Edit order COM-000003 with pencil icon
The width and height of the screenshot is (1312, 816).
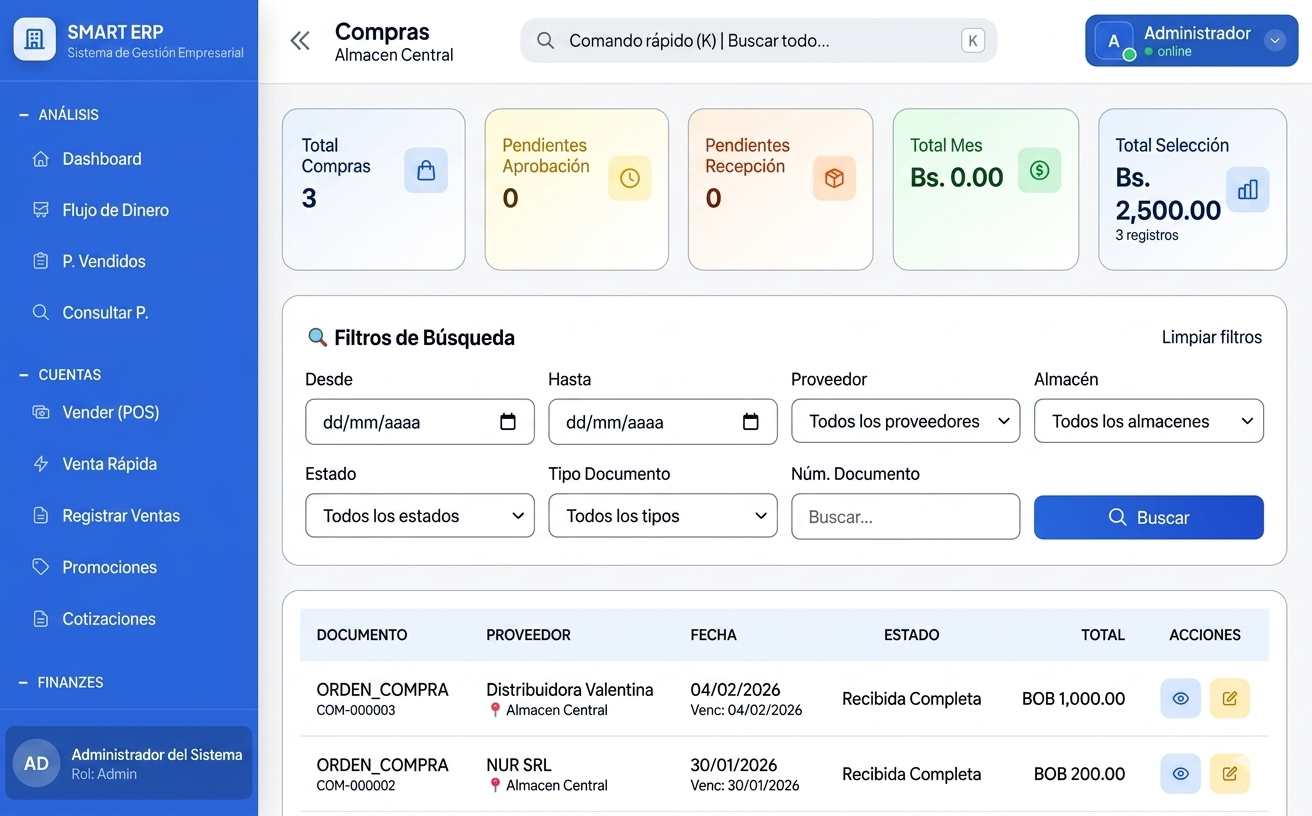click(x=1230, y=698)
